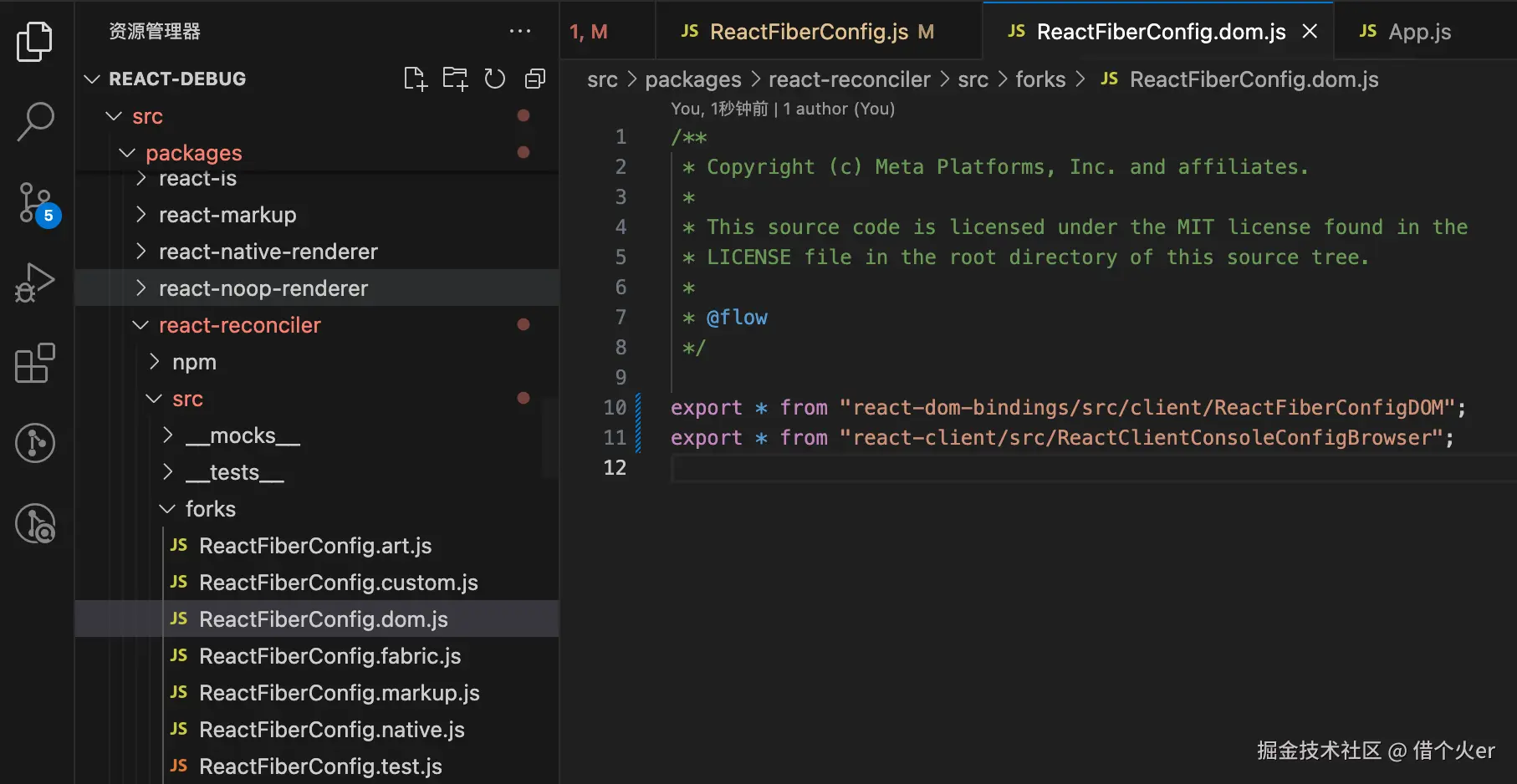Switch to the App.js tab
The image size is (1517, 784).
point(1418,32)
